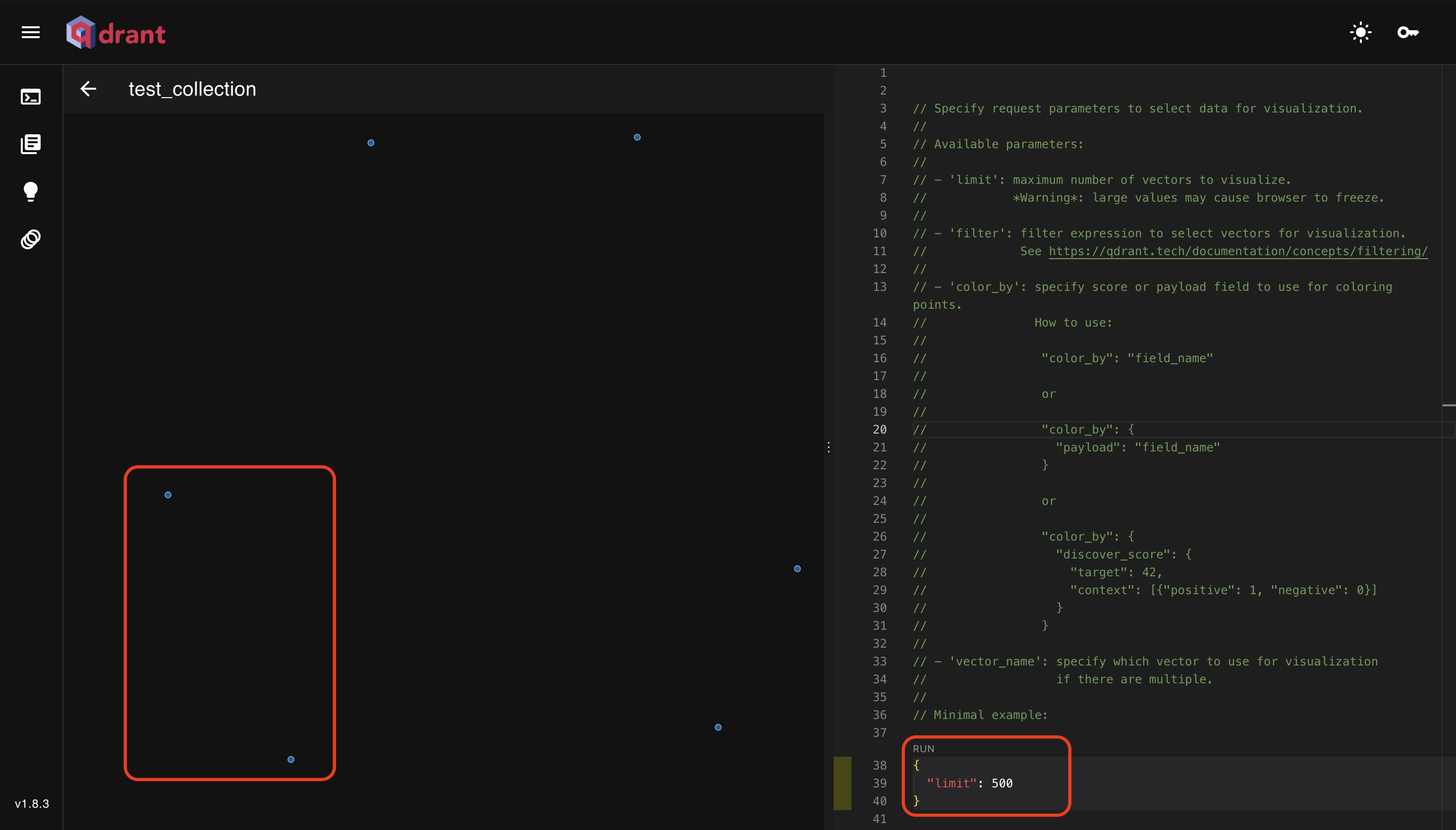Toggle the light/dark theme sun icon

pyautogui.click(x=1360, y=33)
